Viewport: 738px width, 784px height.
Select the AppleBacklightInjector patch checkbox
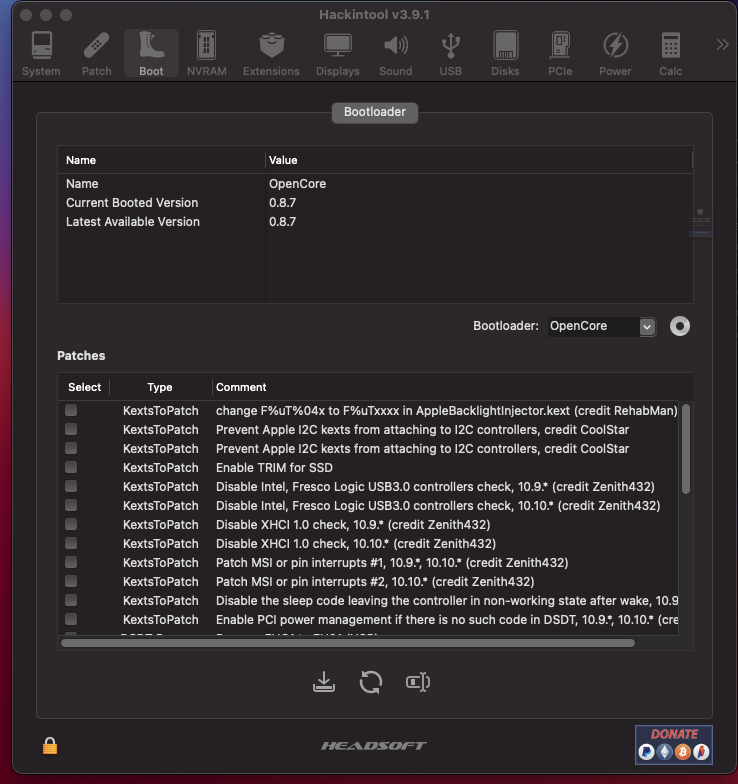click(x=71, y=410)
